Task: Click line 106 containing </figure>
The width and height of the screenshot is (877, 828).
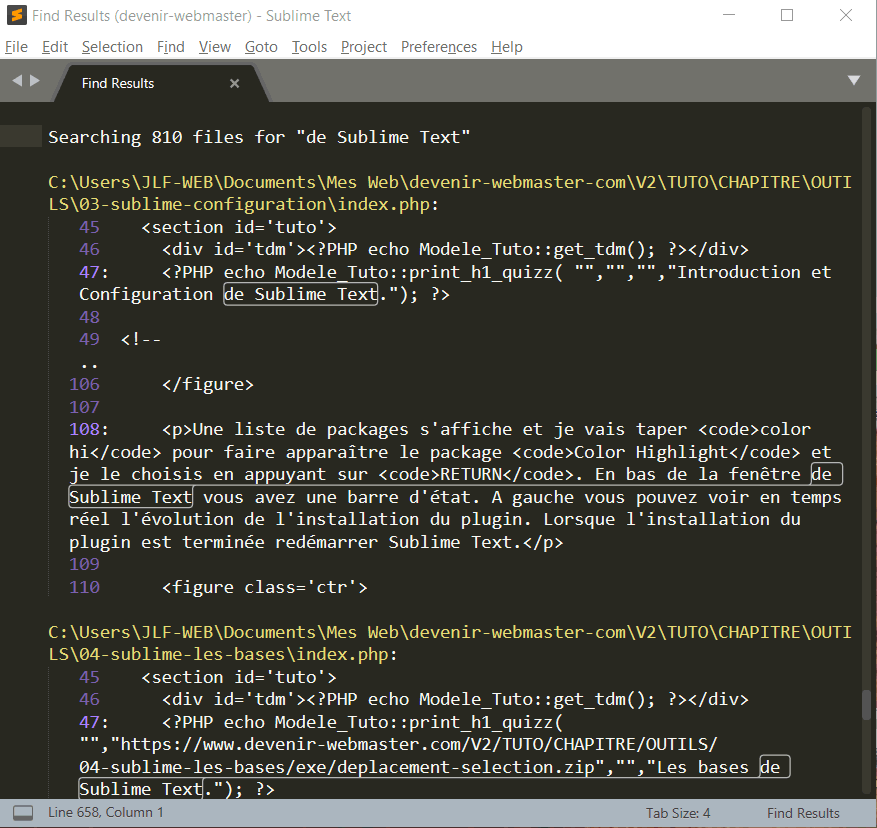Action: [161, 384]
